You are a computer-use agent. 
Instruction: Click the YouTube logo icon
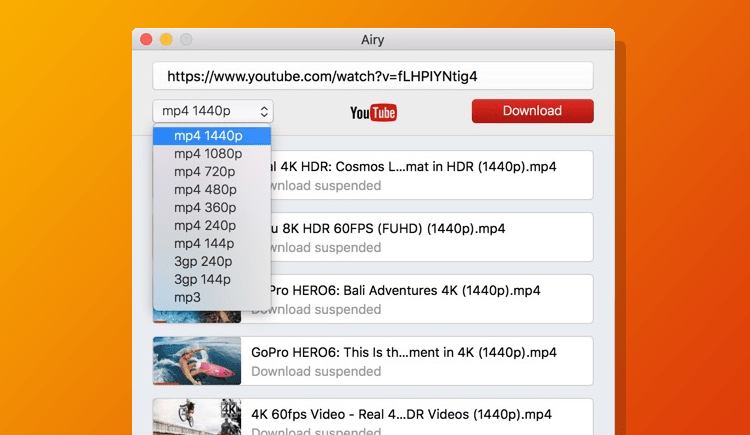[373, 112]
